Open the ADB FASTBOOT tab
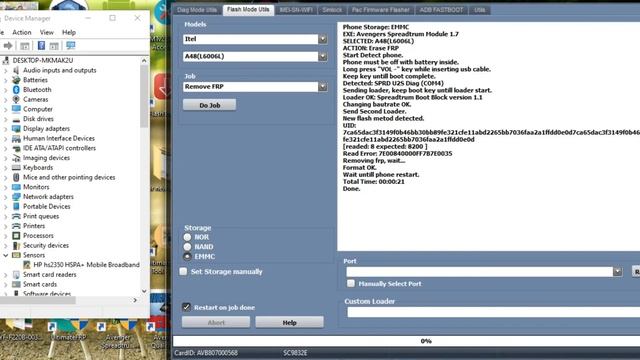This screenshot has width=640, height=360. [441, 10]
